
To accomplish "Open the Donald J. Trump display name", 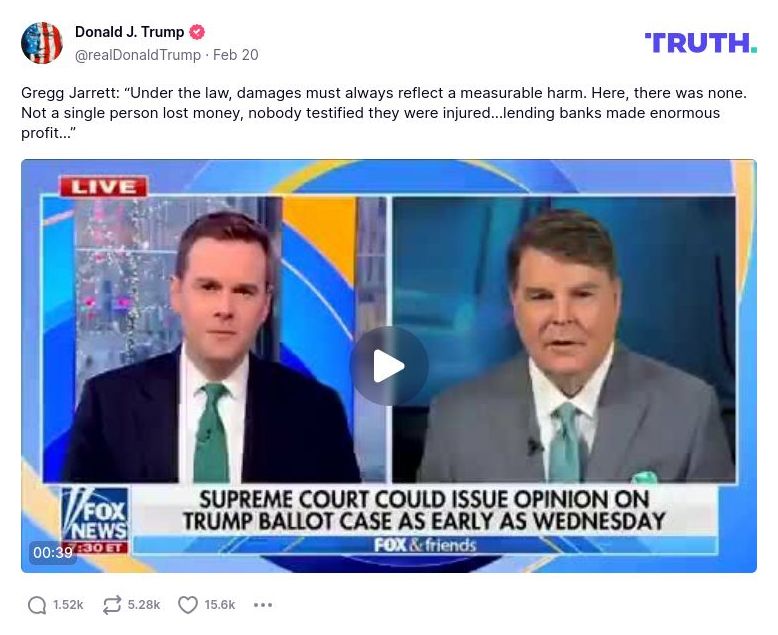I will [130, 32].
